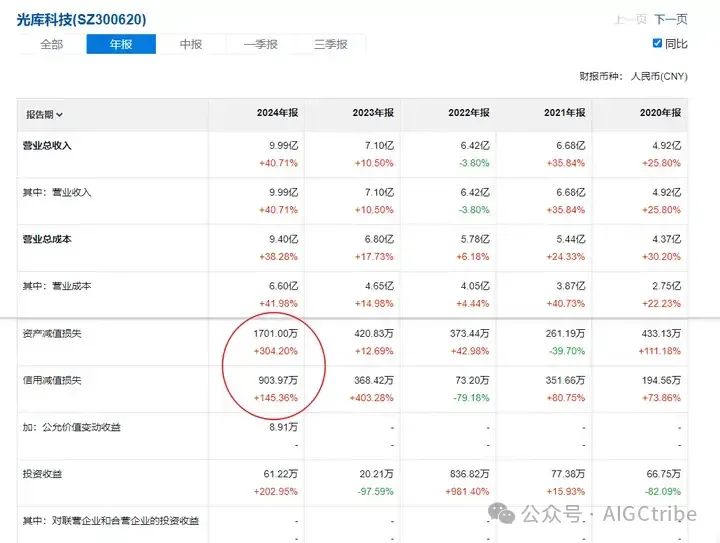720x543 pixels.
Task: Click the +981.40% growth figure
Action: [x=467, y=492]
